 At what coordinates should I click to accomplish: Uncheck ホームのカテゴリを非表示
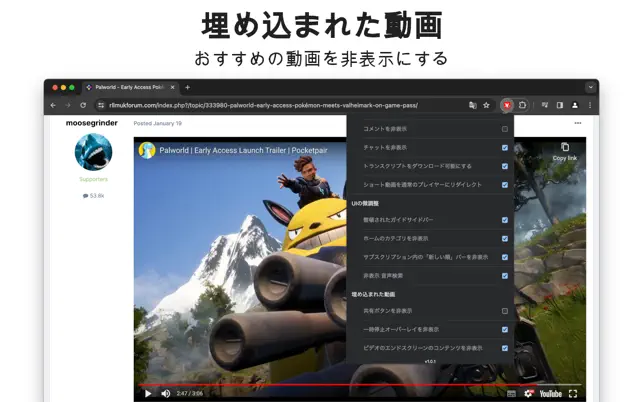coord(505,239)
